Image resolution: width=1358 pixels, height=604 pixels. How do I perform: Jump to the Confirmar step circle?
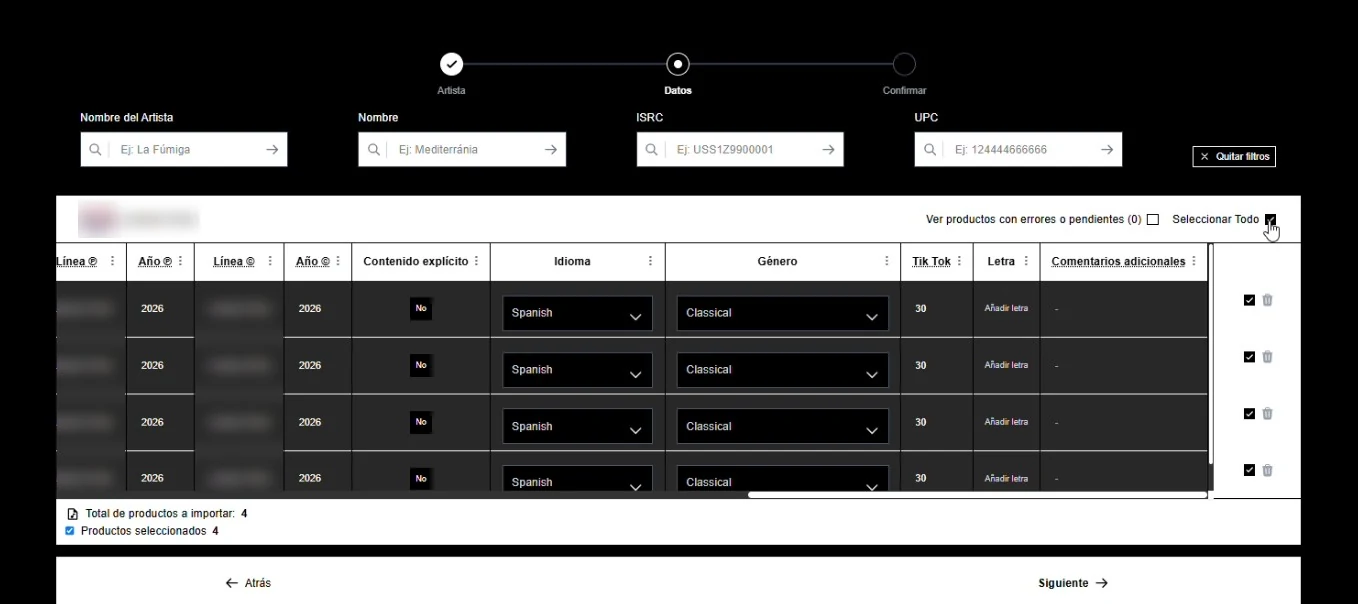point(904,65)
